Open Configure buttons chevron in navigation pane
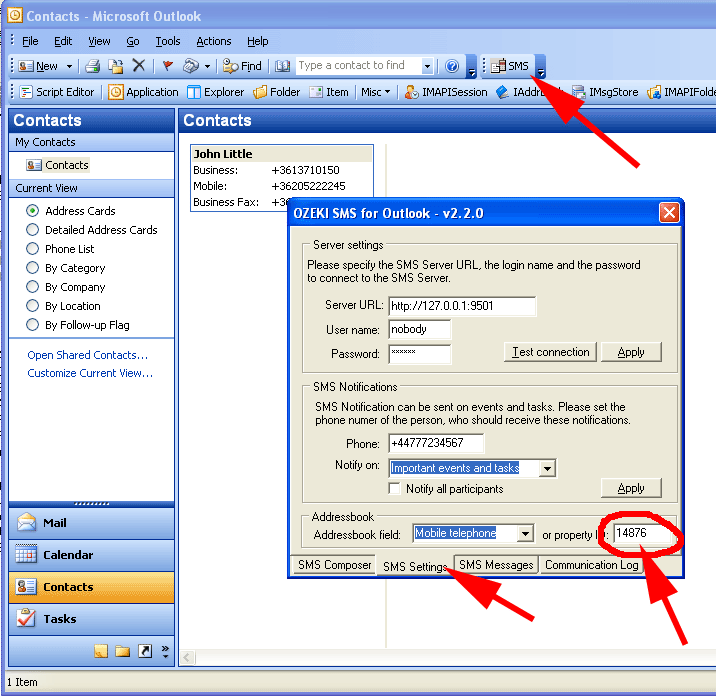This screenshot has height=696, width=716. 165,651
